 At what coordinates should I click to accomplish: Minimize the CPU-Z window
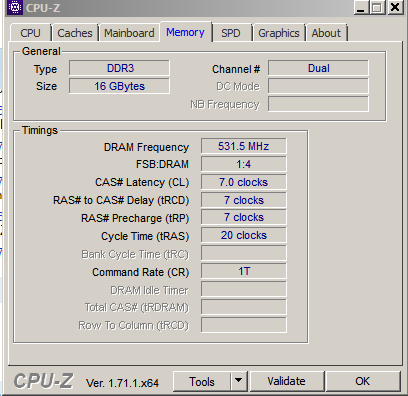point(361,7)
